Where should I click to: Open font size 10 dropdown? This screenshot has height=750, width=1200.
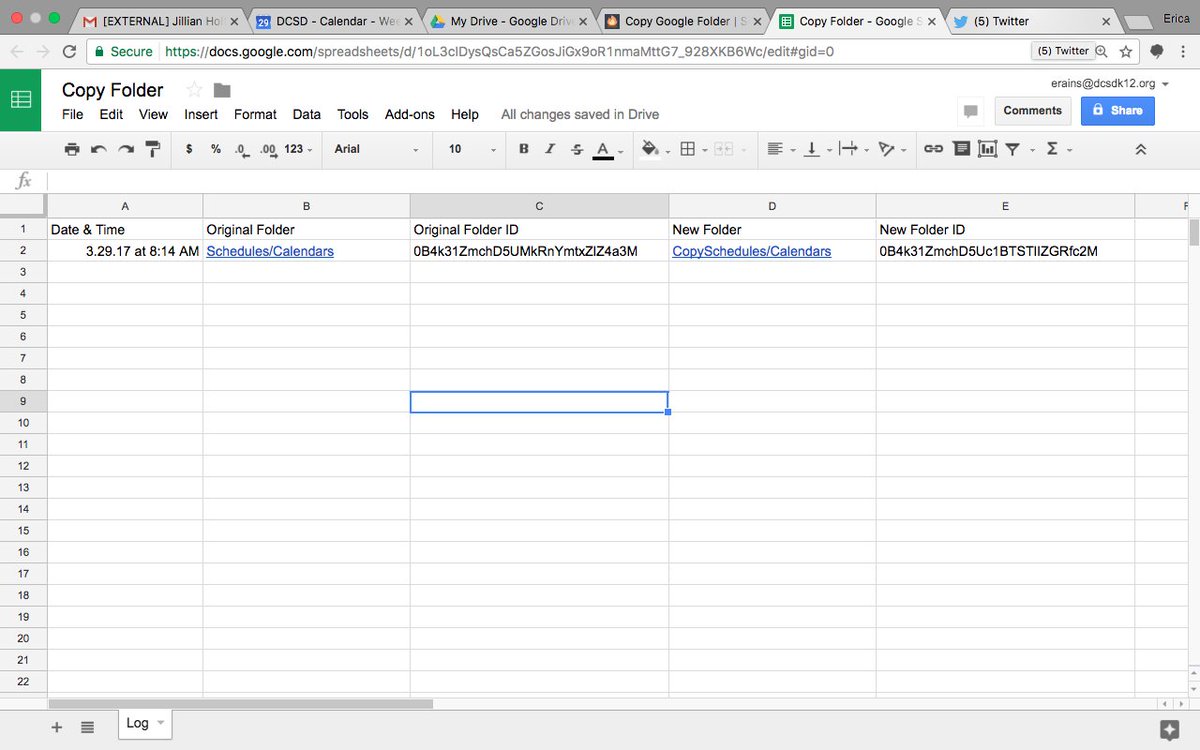[472, 149]
